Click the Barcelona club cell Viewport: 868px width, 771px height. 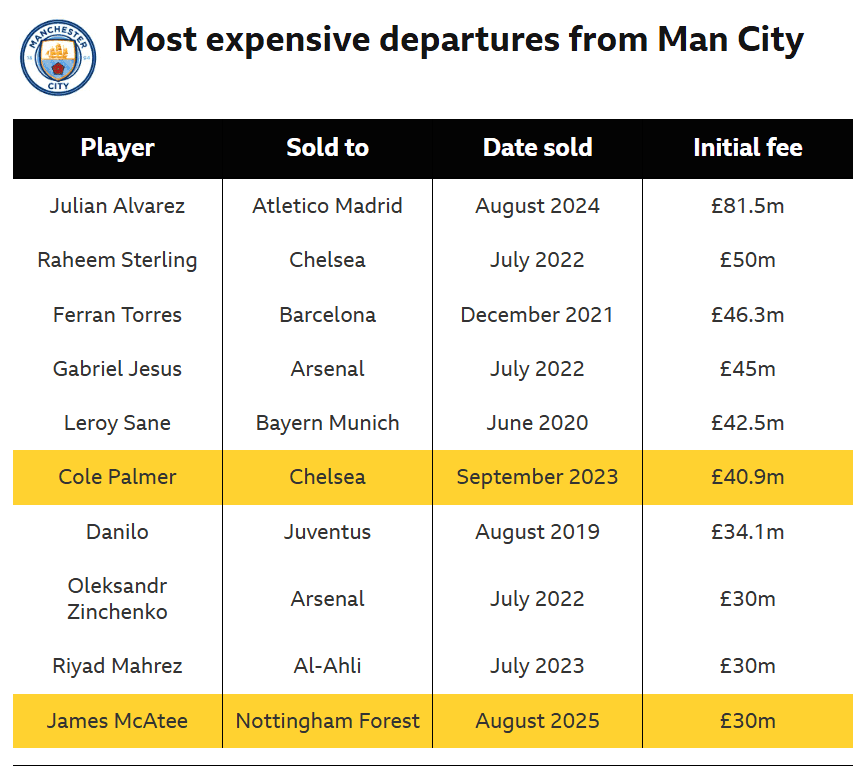pyautogui.click(x=328, y=315)
